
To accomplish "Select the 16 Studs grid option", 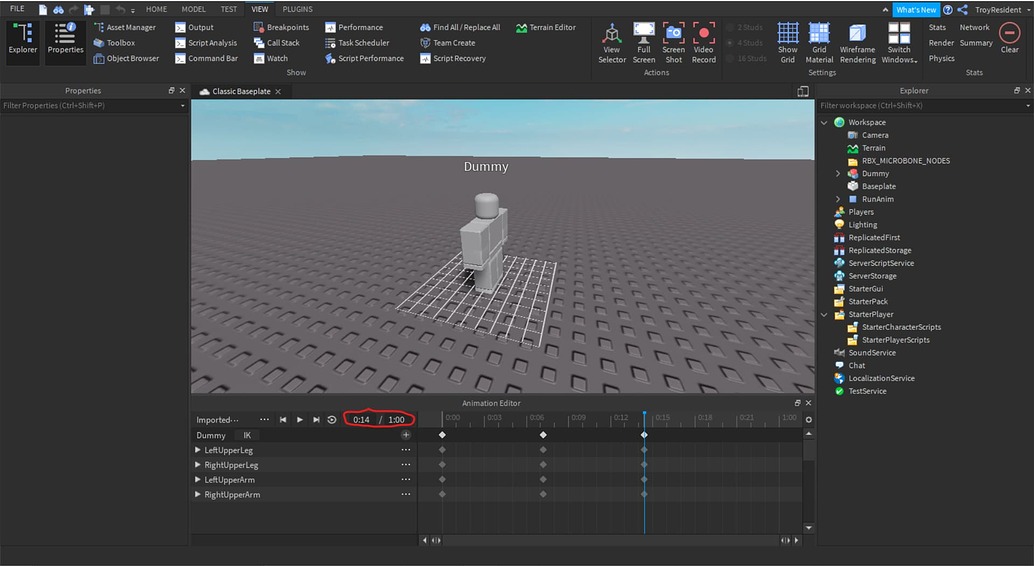I will pos(746,58).
